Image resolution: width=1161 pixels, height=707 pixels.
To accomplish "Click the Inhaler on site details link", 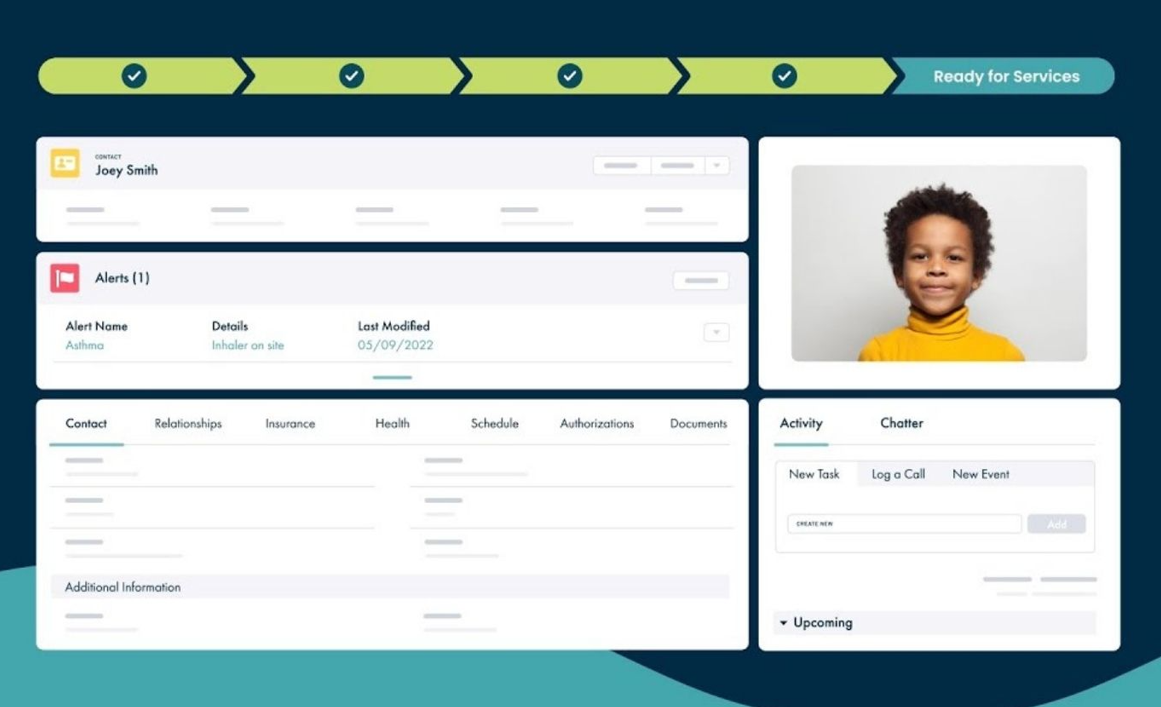I will pyautogui.click(x=247, y=345).
